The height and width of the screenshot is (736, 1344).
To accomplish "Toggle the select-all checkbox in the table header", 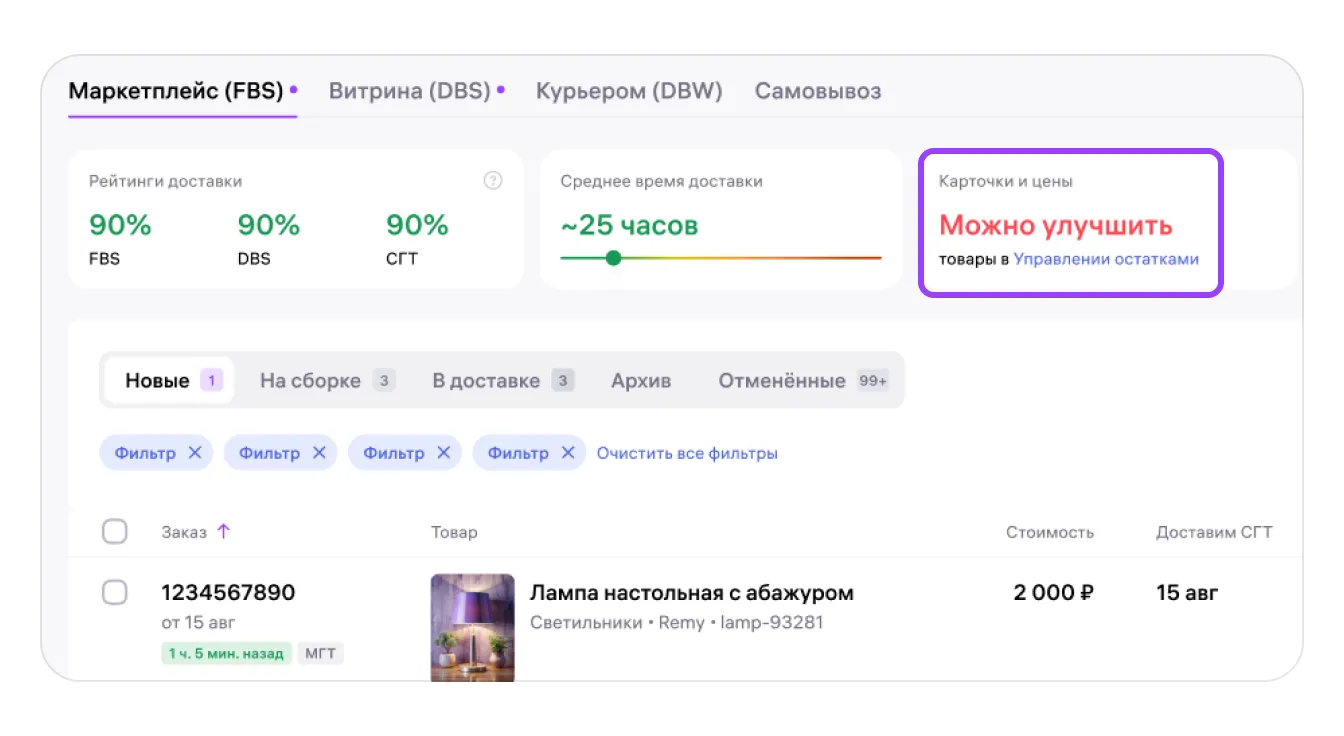I will 115,532.
